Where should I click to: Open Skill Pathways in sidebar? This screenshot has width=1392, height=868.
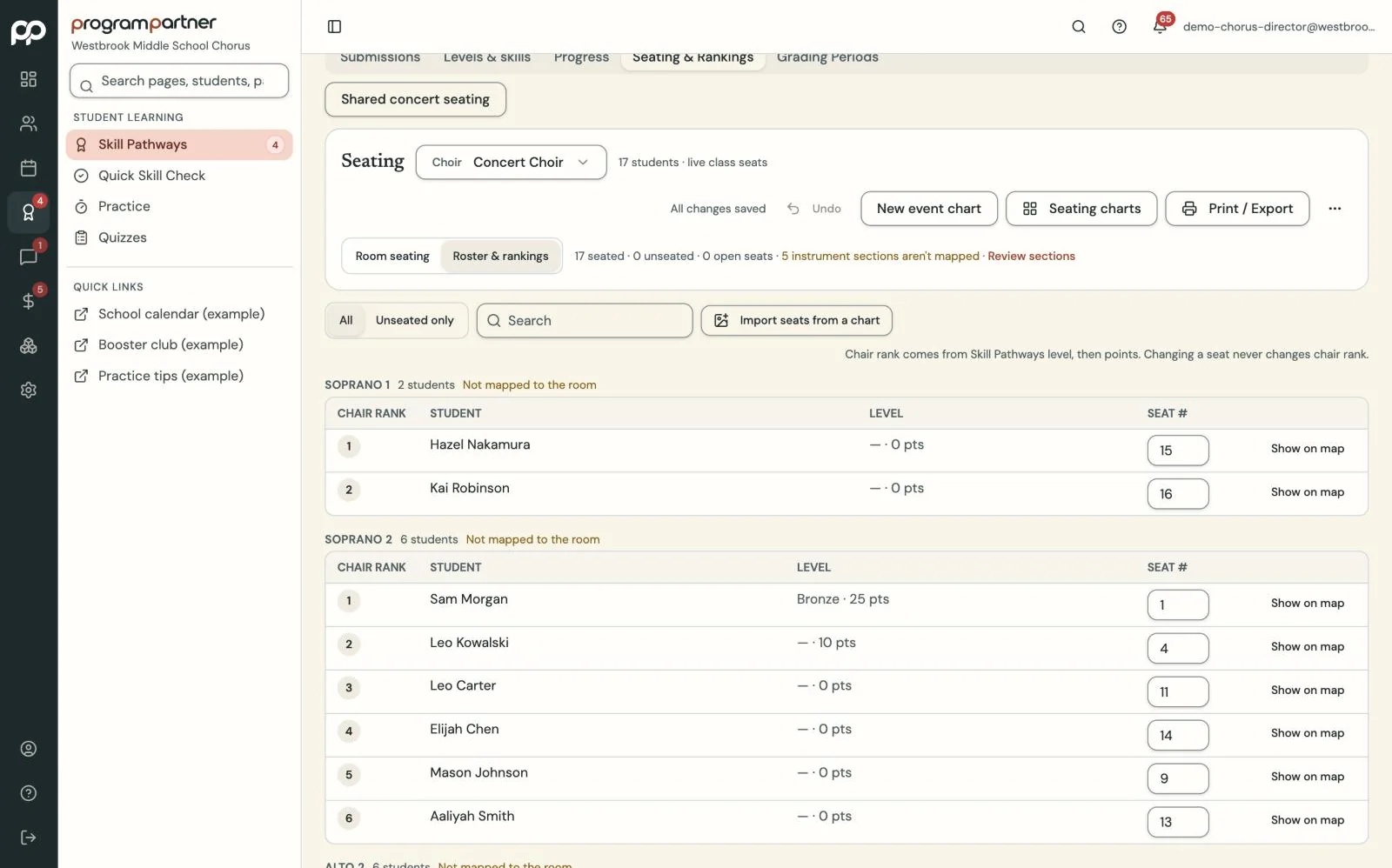pos(179,144)
